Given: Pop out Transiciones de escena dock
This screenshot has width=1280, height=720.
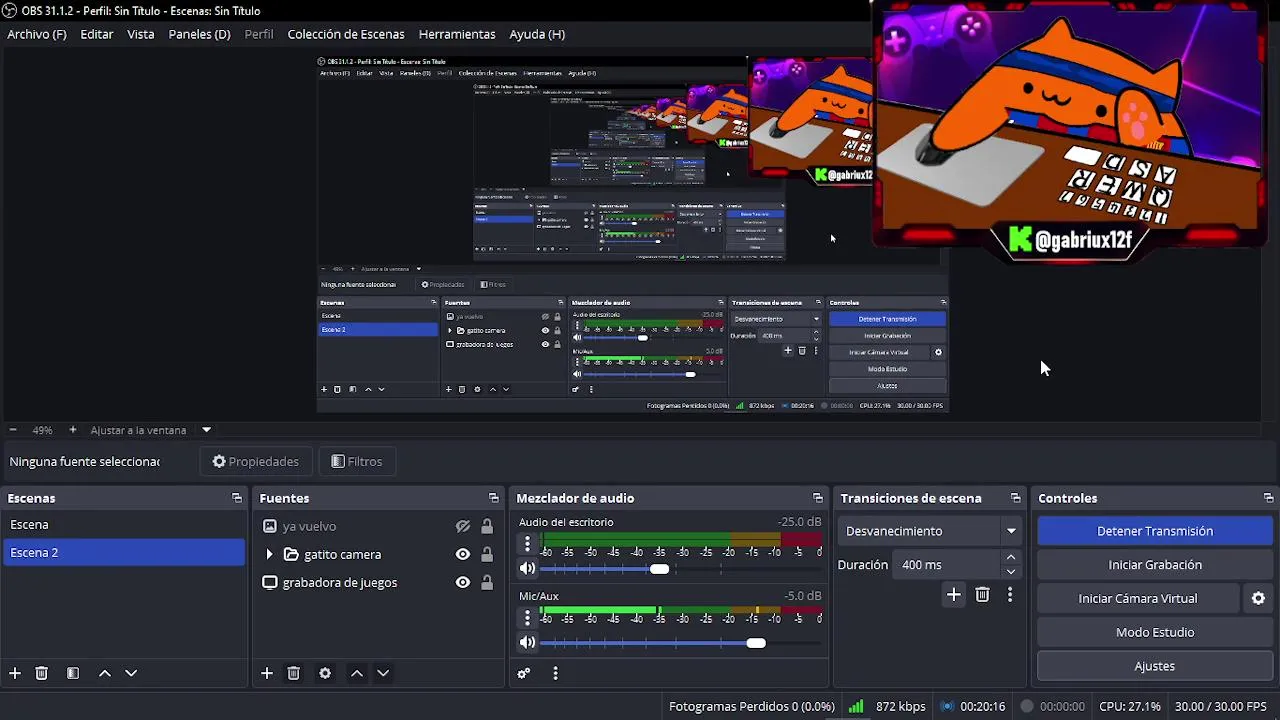Looking at the screenshot, I should [x=1016, y=498].
